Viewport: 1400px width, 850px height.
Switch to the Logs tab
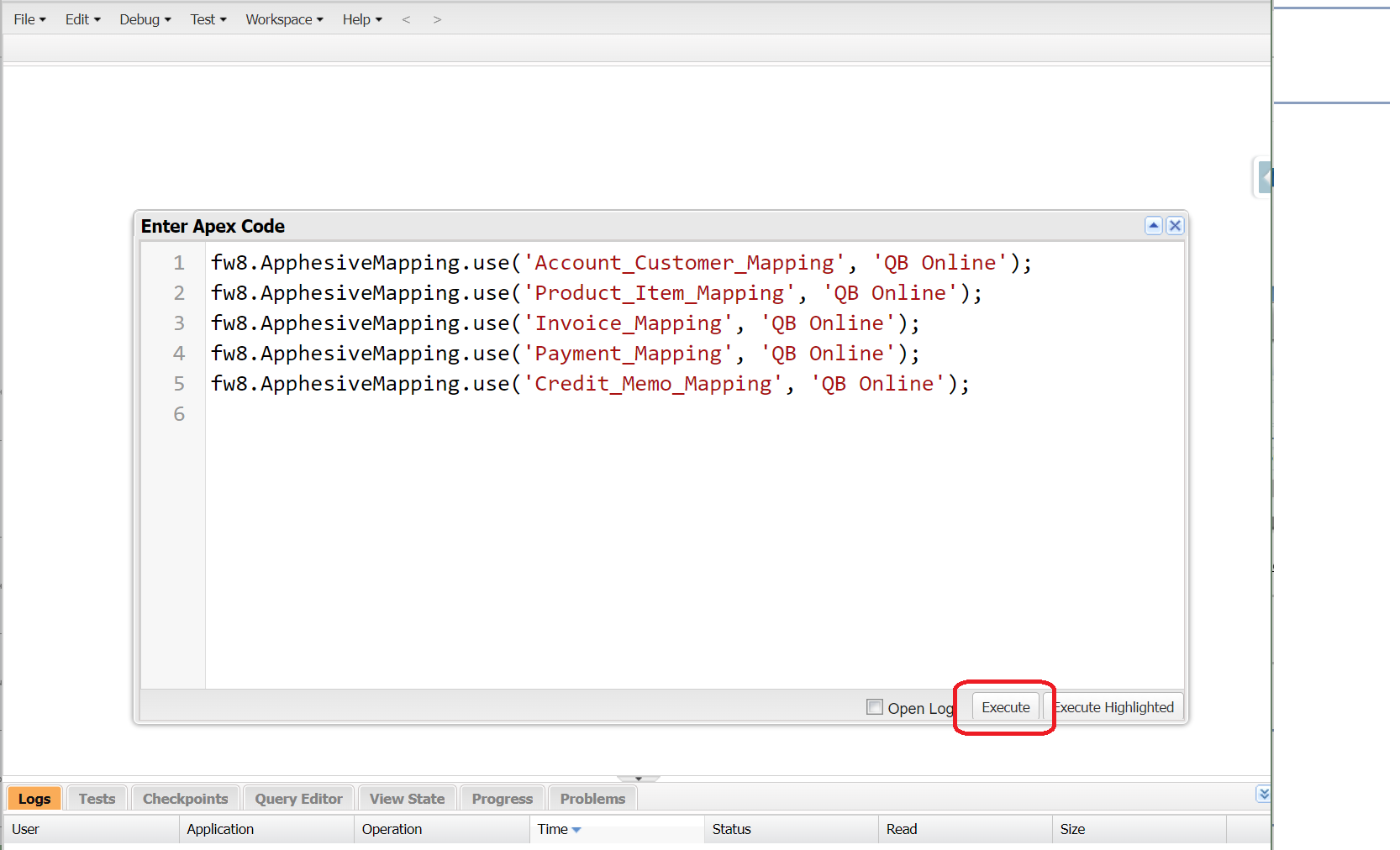coord(34,799)
